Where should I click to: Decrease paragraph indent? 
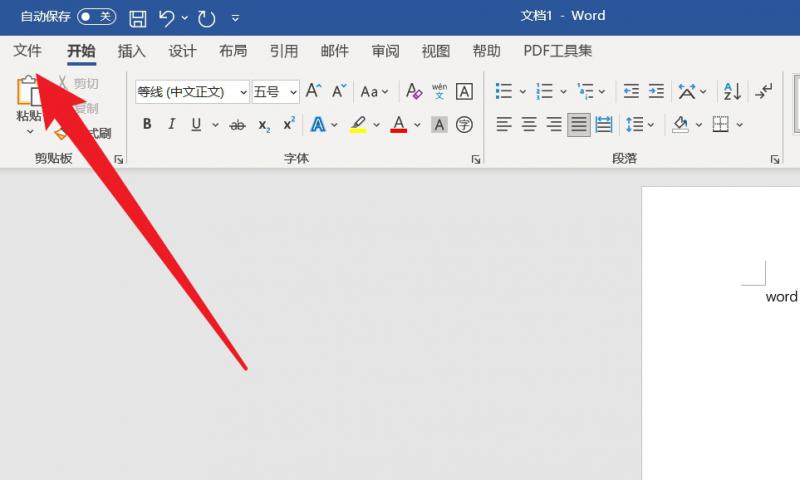click(631, 91)
